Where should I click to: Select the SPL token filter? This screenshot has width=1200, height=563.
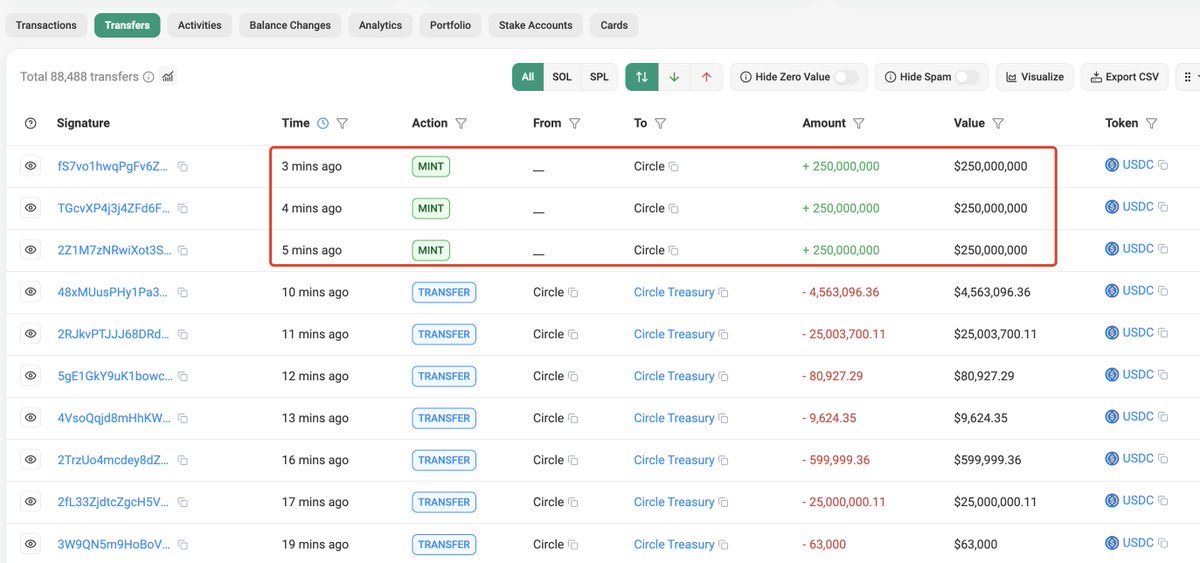tap(598, 77)
